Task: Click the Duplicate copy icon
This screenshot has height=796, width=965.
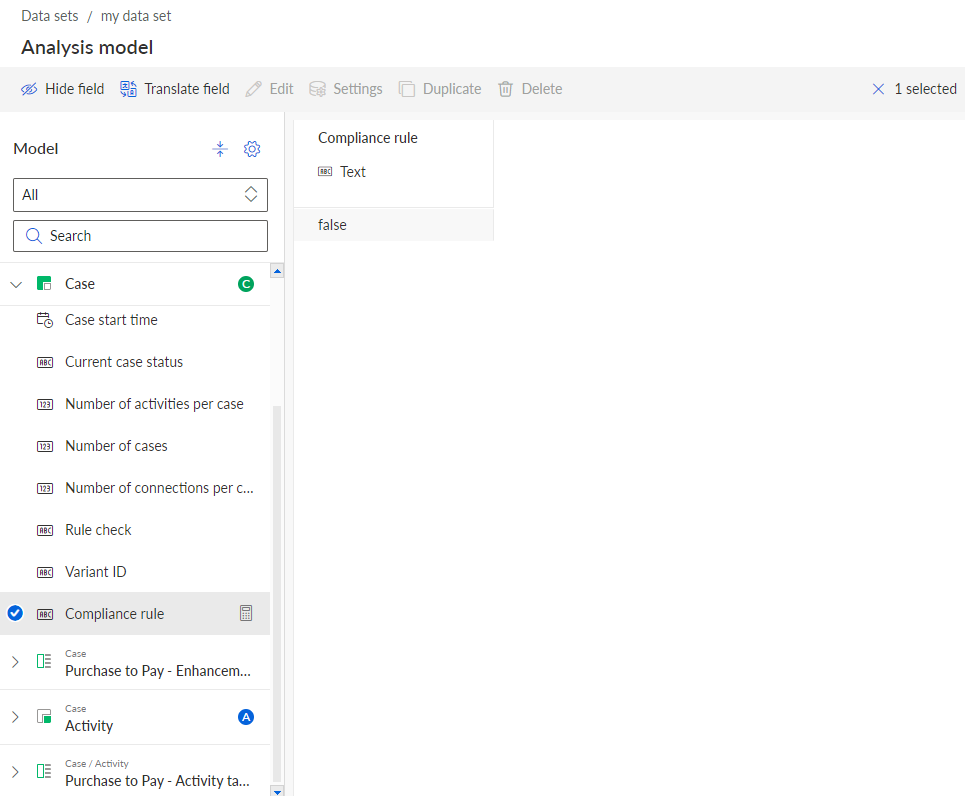Action: point(406,89)
